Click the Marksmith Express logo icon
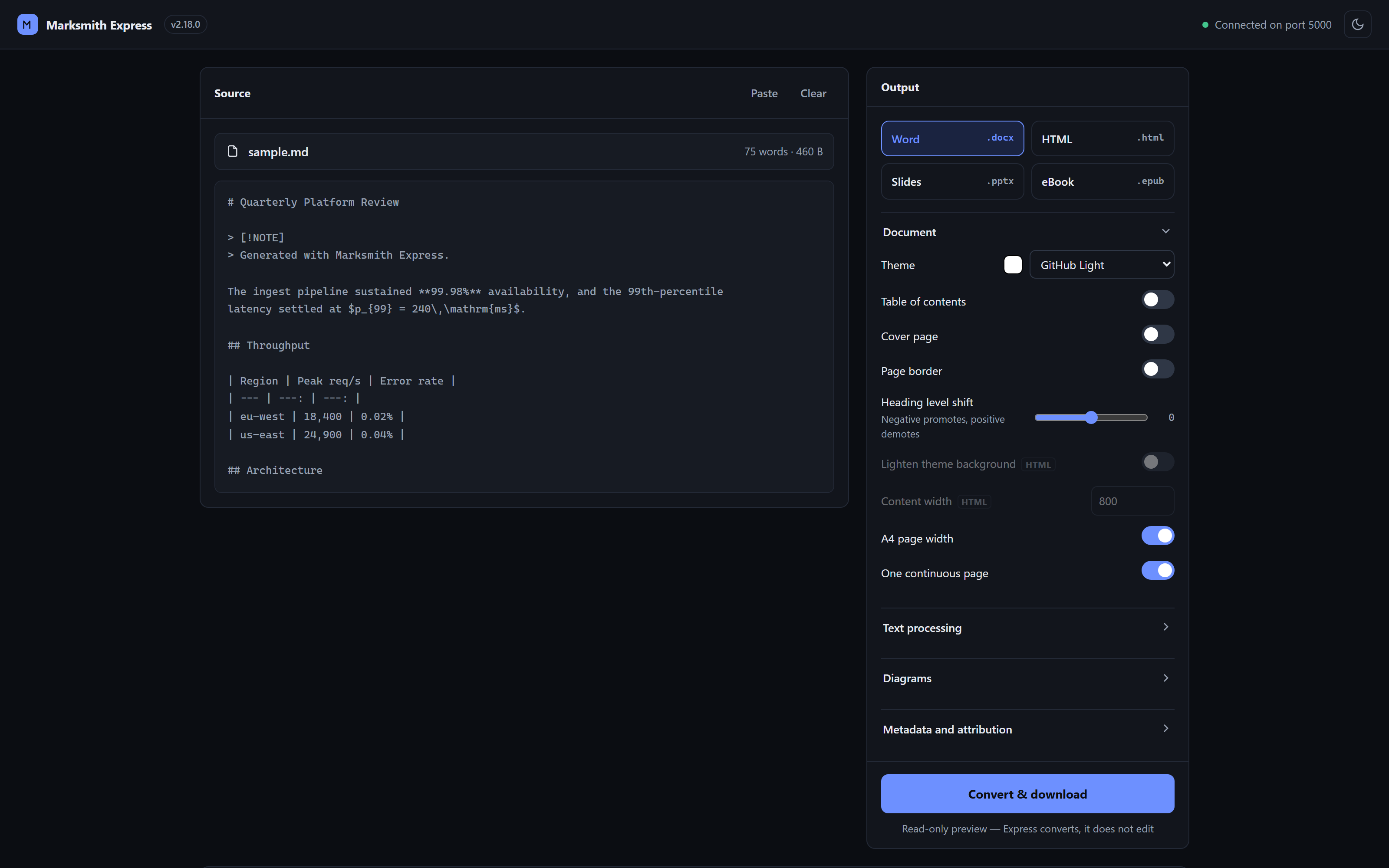The height and width of the screenshot is (868, 1389). tap(27, 25)
